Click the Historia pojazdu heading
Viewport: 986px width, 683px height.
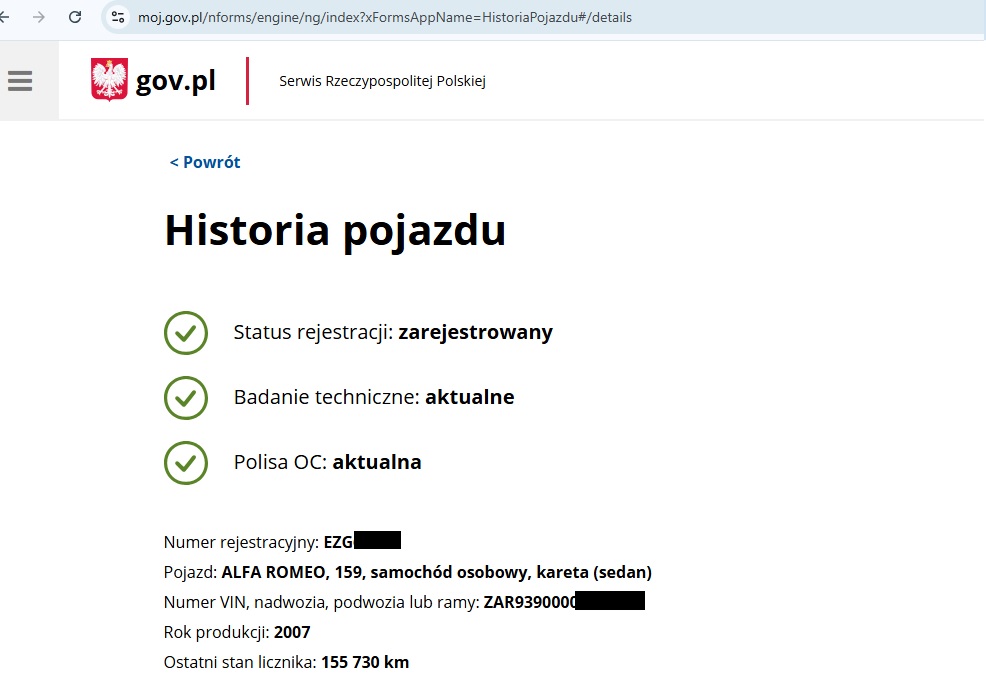(334, 231)
